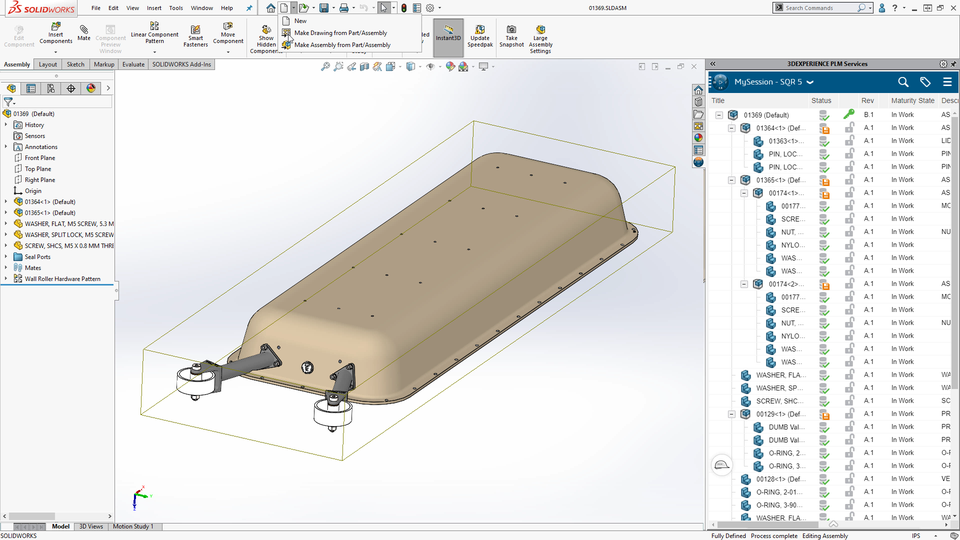Click the Open document icon
Screen dimensions: 960x540
pos(304,8)
